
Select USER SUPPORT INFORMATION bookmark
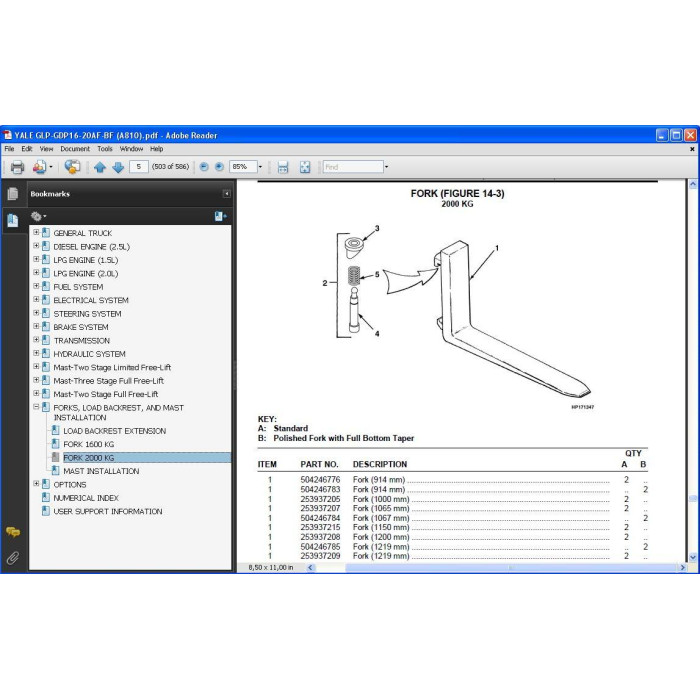click(108, 511)
